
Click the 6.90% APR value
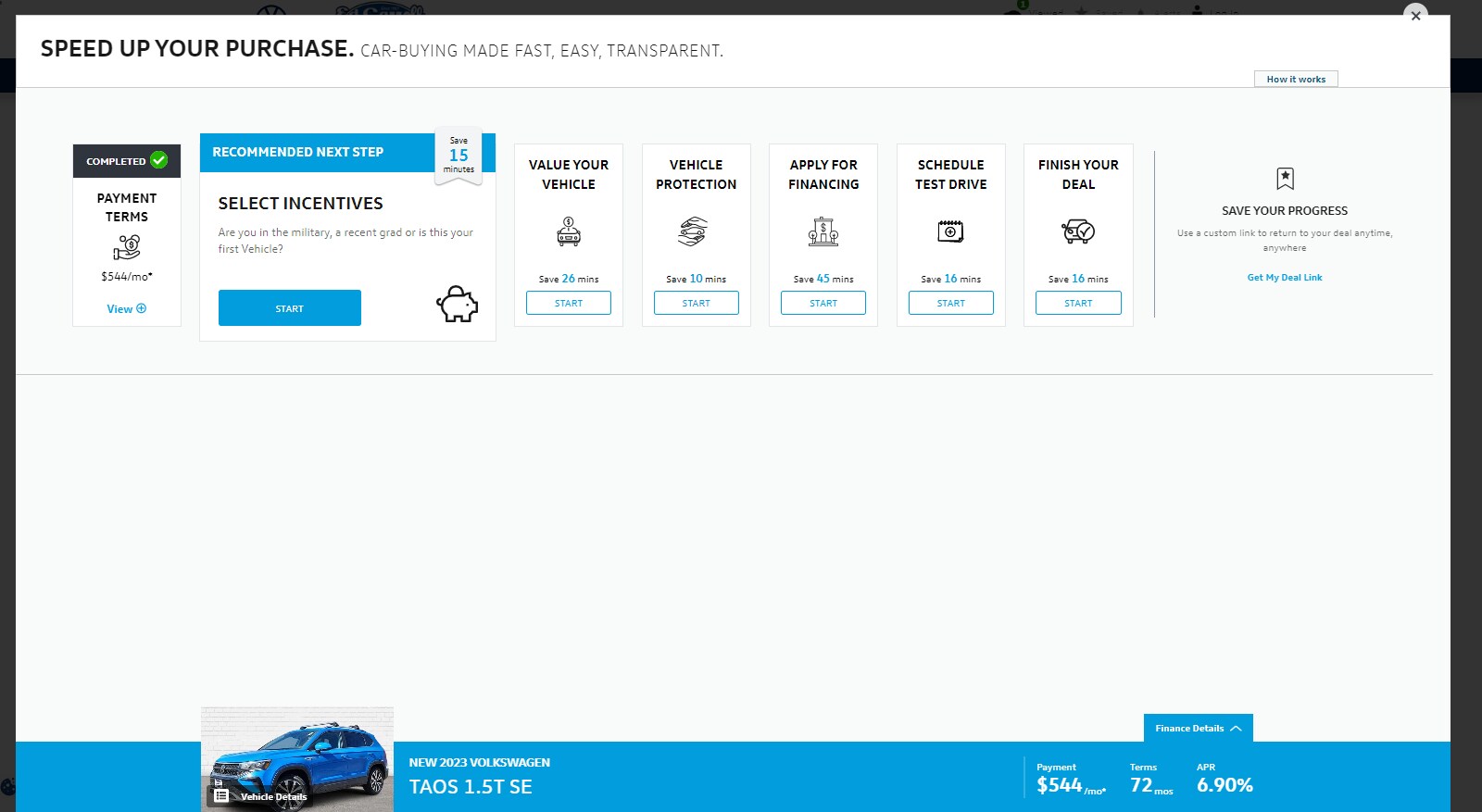click(1225, 785)
